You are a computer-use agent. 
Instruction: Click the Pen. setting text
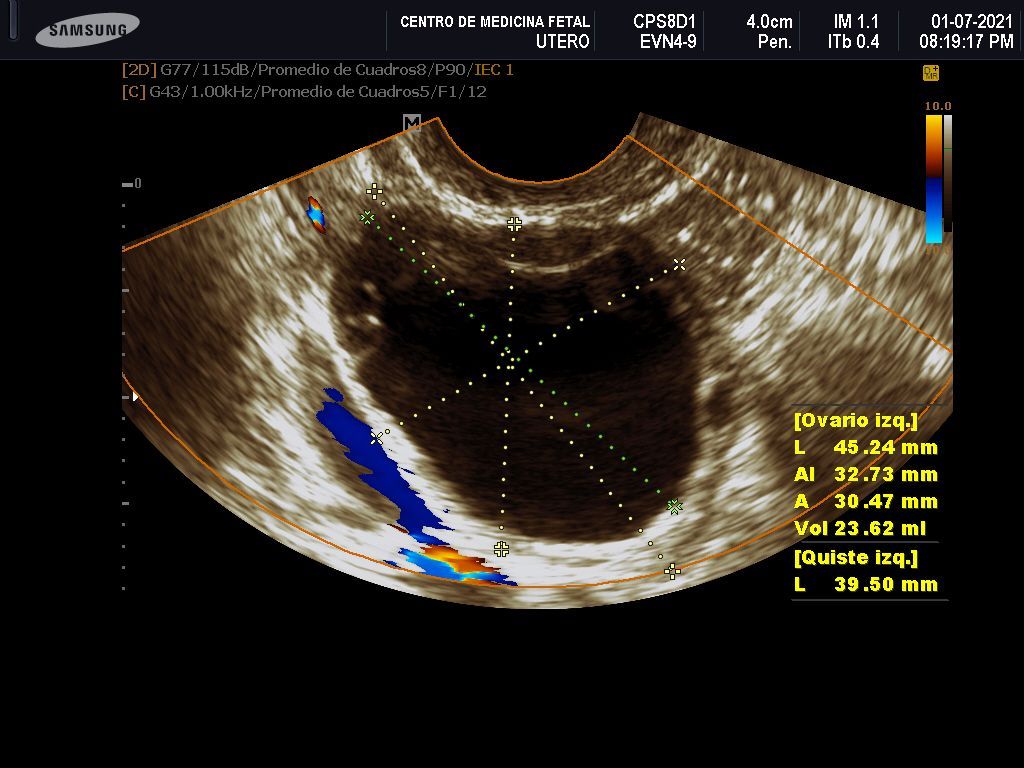(775, 42)
